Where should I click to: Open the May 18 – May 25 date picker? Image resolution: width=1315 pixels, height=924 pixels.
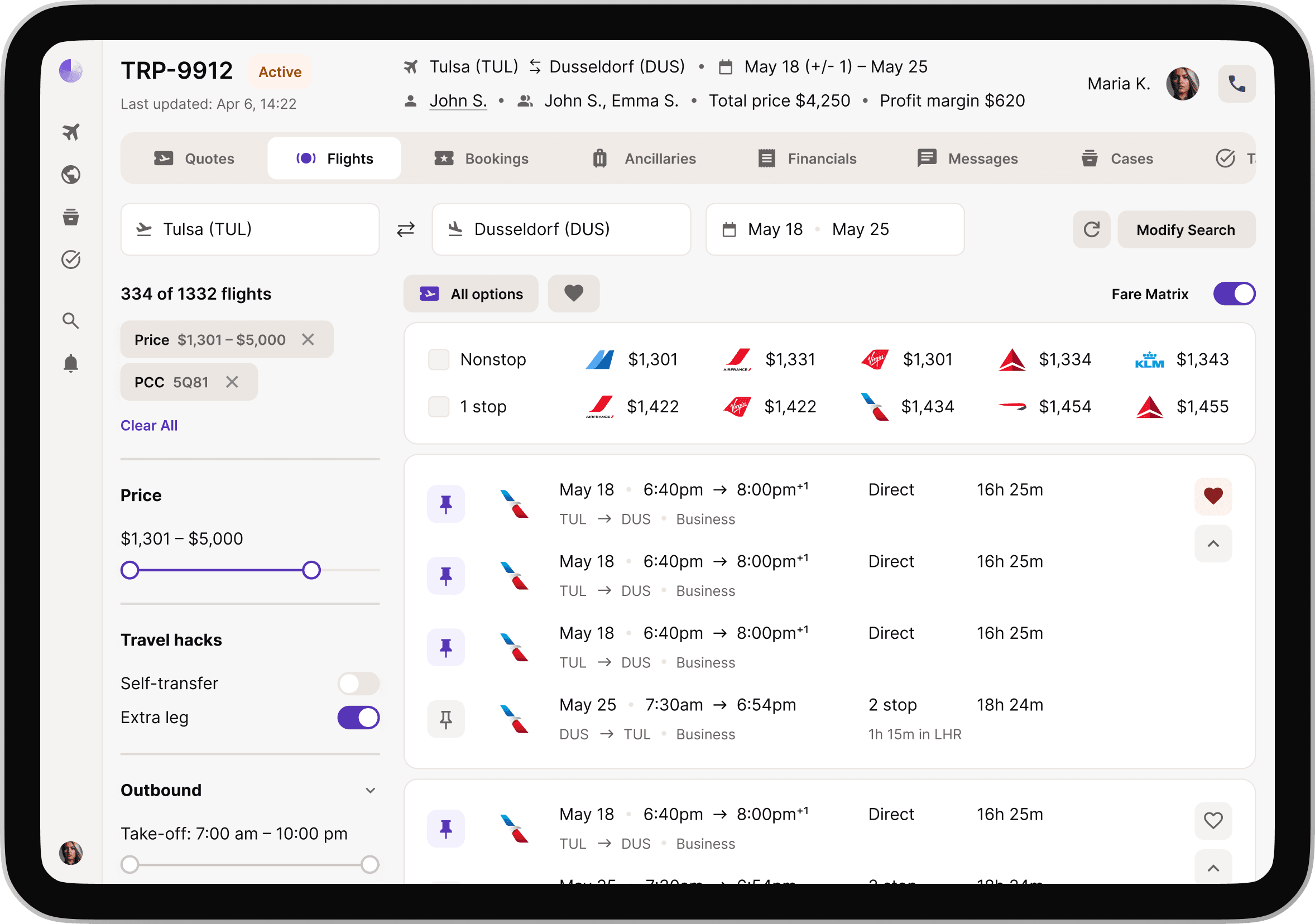point(835,229)
